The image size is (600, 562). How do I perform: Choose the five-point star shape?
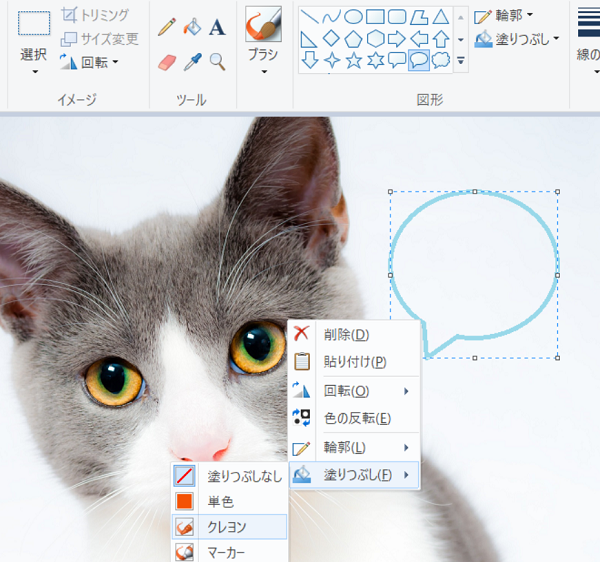tap(354, 60)
